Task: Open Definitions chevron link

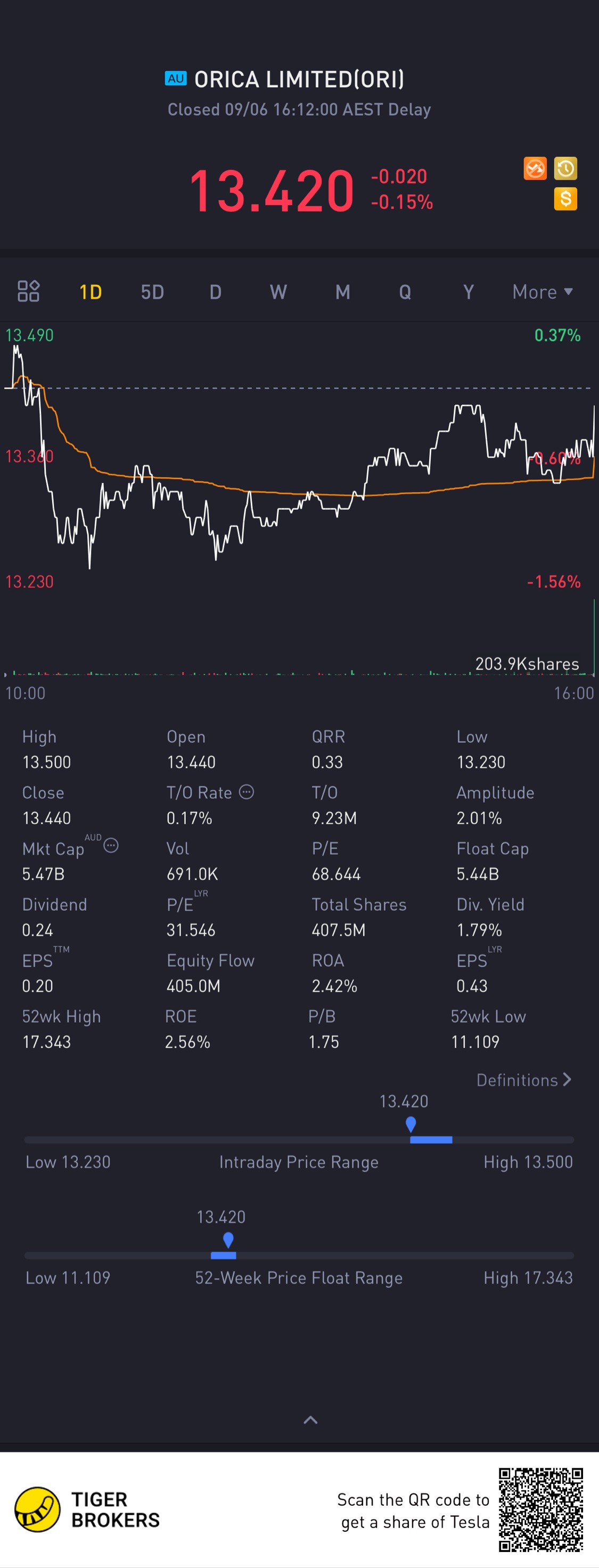Action: pyautogui.click(x=524, y=1080)
